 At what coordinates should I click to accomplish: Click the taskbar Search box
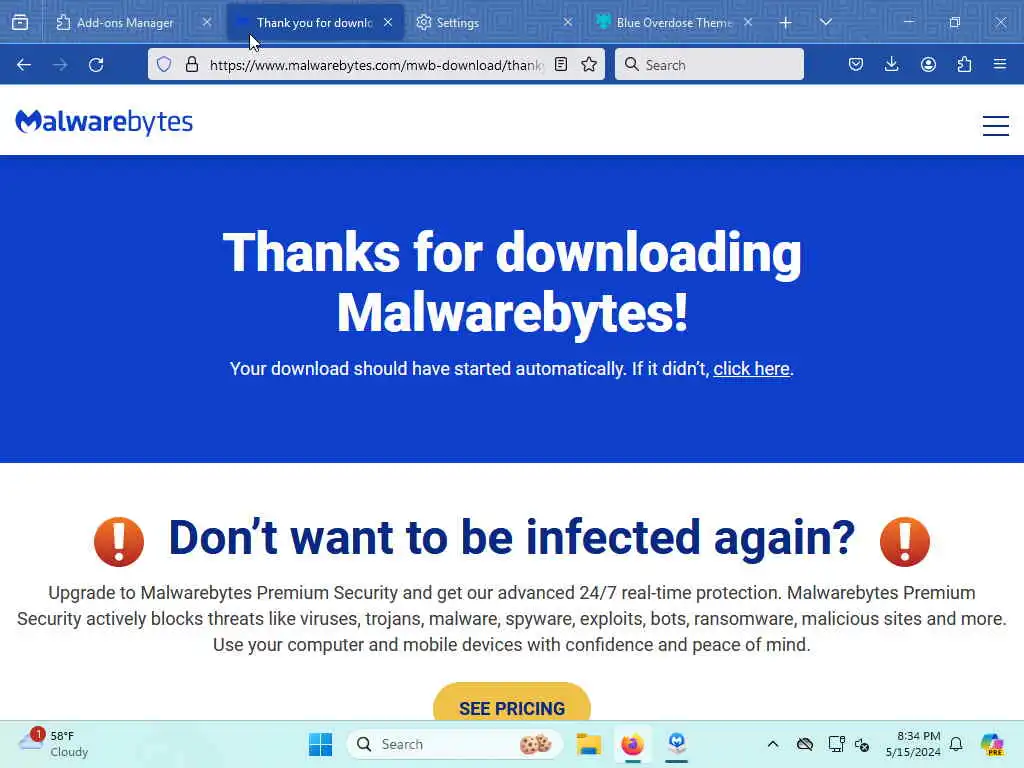[x=455, y=744]
